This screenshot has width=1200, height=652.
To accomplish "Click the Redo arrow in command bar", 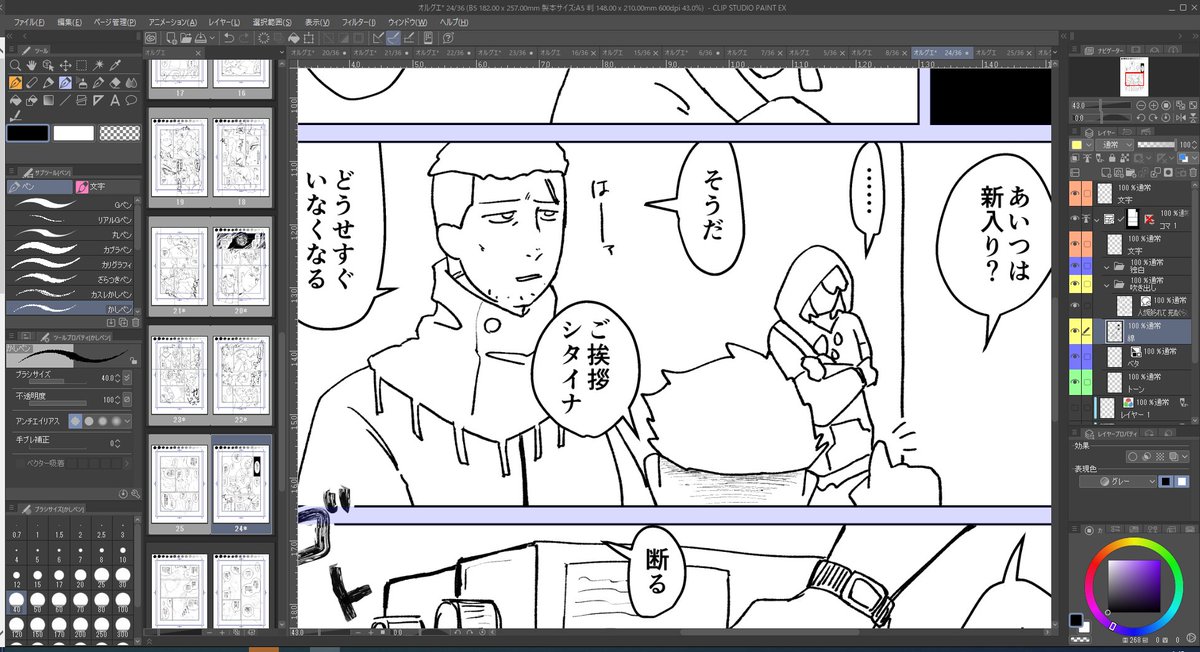I will pos(244,38).
